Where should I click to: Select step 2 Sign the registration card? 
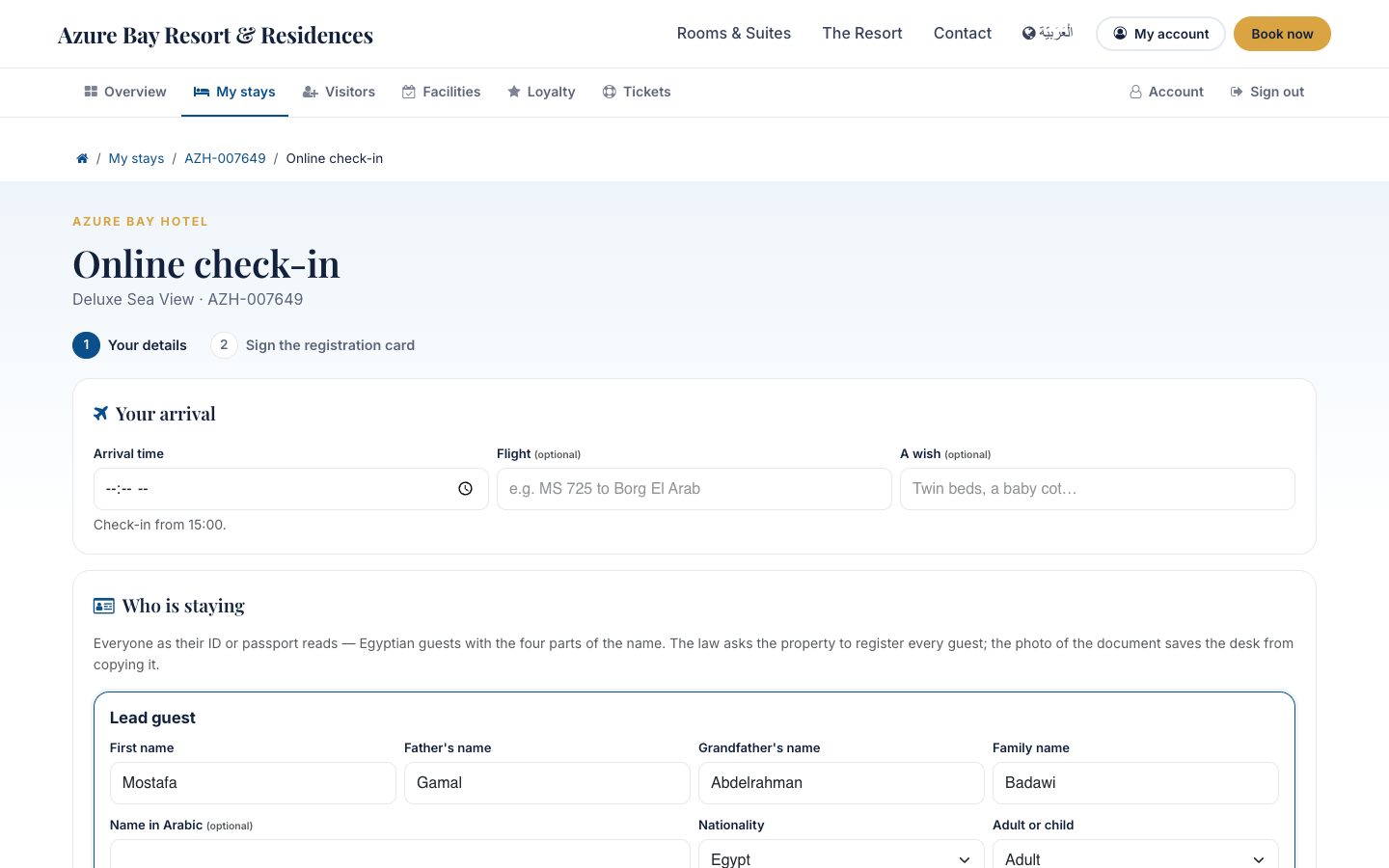[x=313, y=345]
